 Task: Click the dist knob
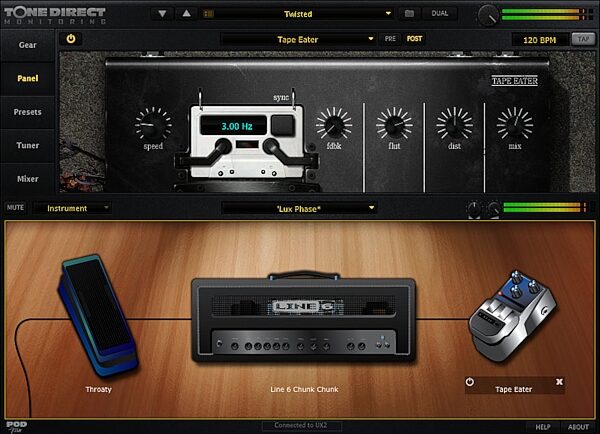click(455, 124)
